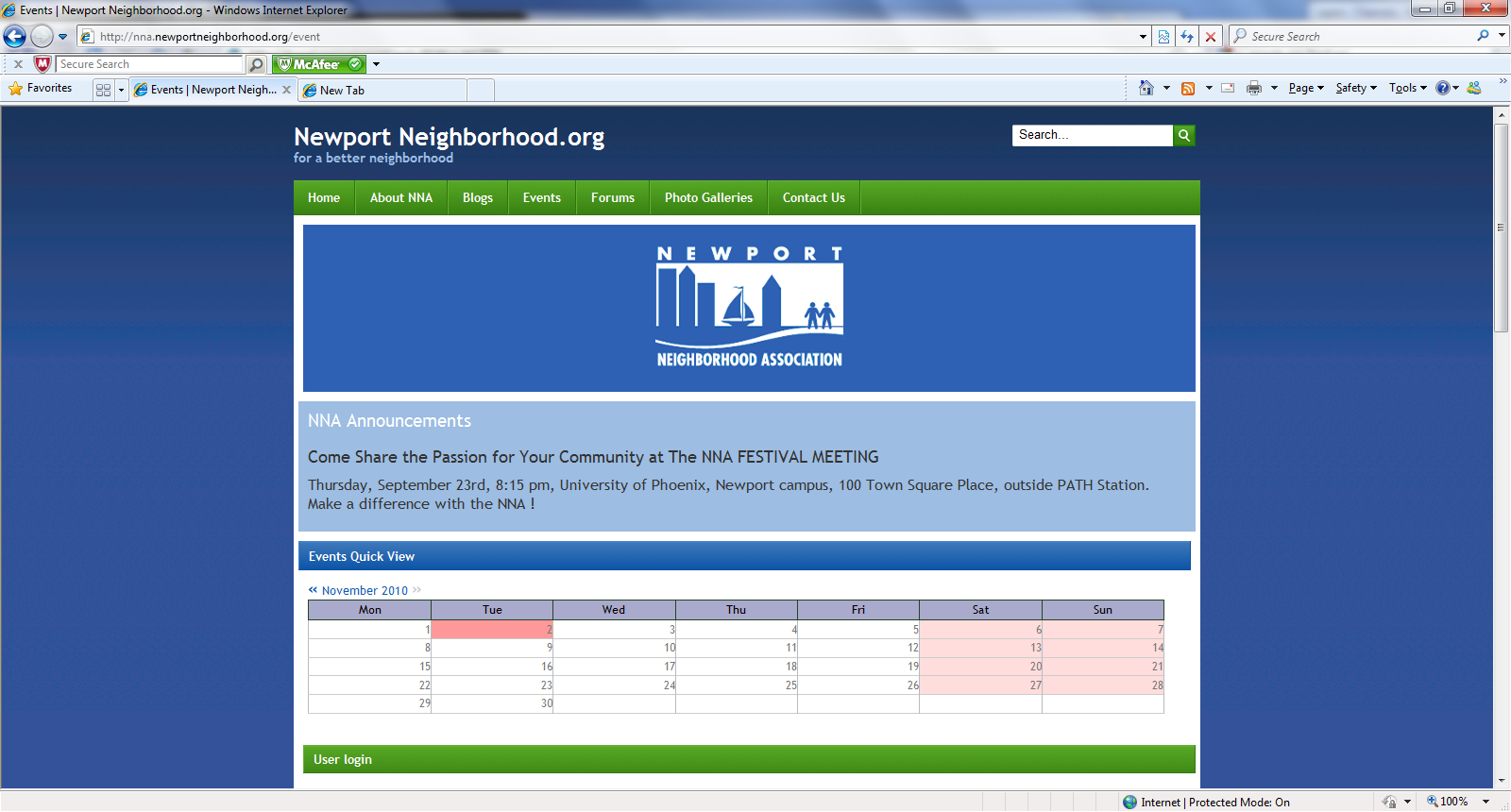The width and height of the screenshot is (1511, 812).
Task: Click the Read Mail envelope icon
Action: coord(1228,88)
